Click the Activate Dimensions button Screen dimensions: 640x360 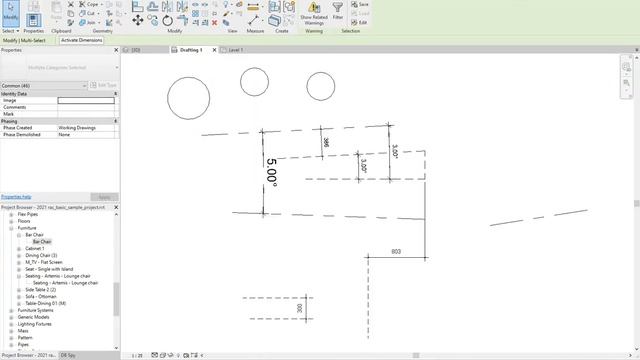[82, 40]
